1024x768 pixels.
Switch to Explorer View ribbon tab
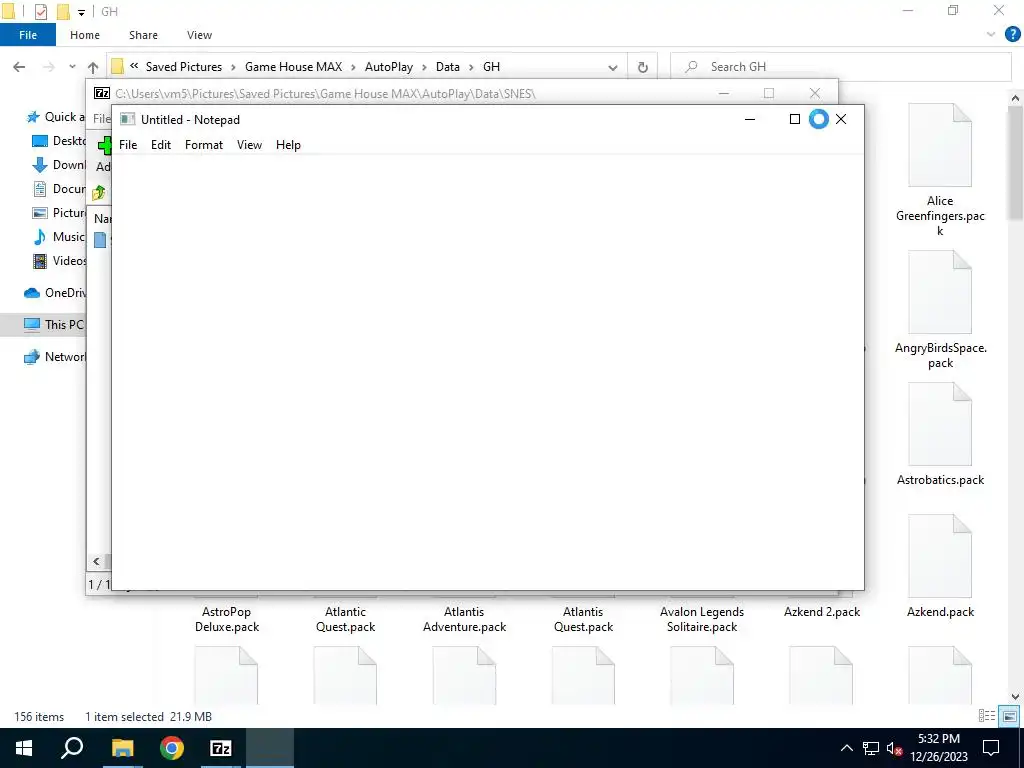[x=199, y=35]
